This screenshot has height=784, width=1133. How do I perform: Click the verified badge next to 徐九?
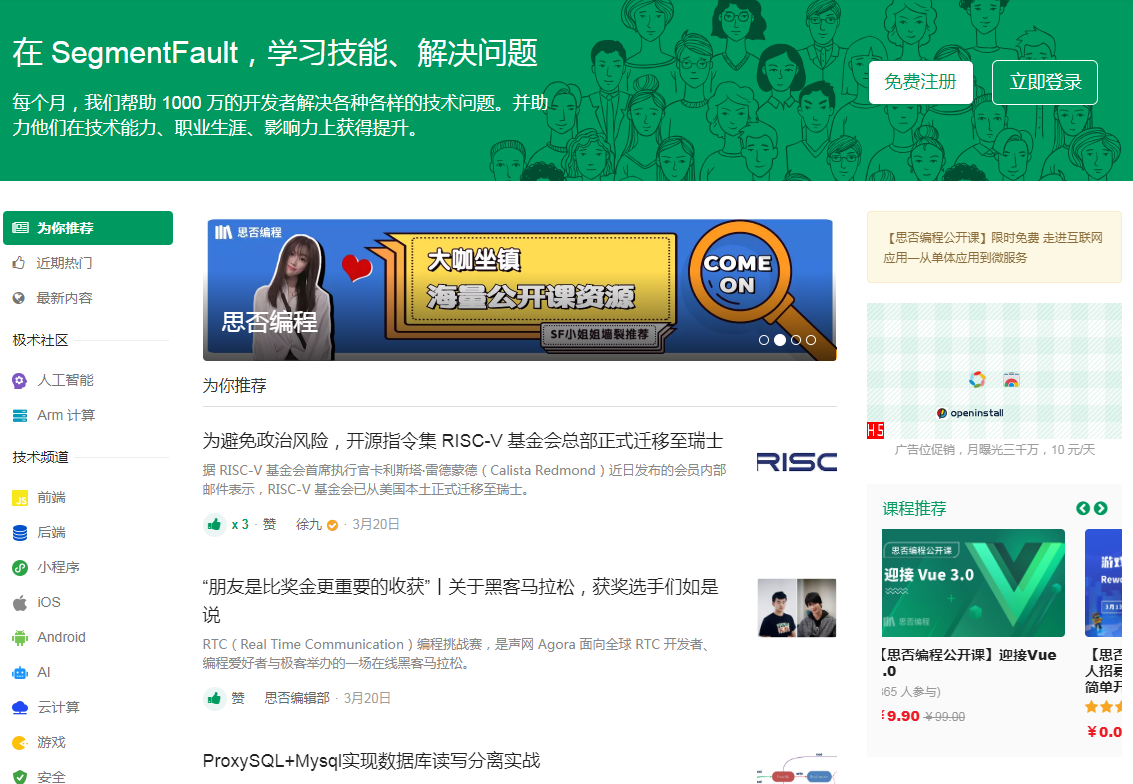pyautogui.click(x=332, y=525)
